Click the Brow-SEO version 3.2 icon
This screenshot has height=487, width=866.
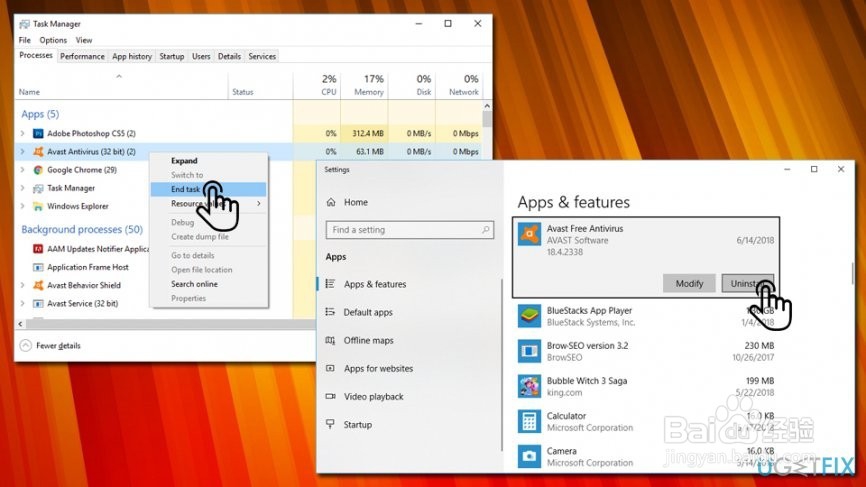click(x=529, y=351)
